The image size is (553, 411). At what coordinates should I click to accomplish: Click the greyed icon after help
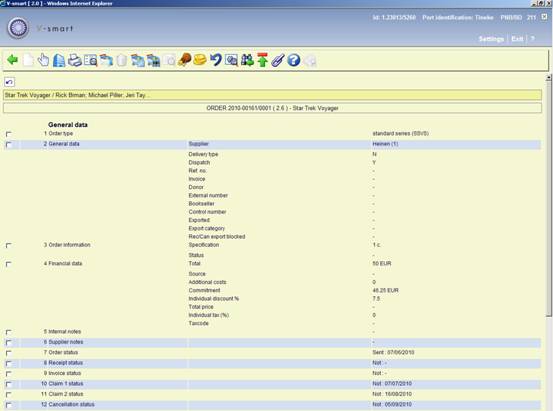pos(310,61)
